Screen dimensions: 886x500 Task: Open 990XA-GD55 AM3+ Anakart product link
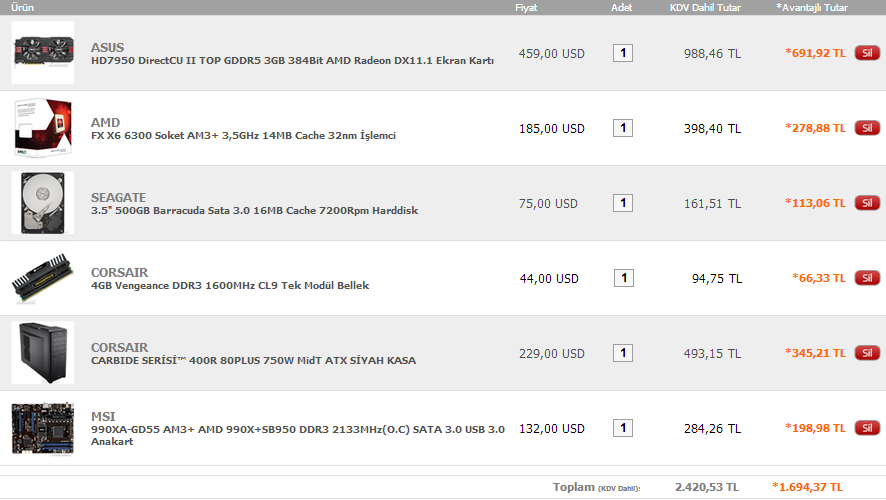pyautogui.click(x=298, y=435)
